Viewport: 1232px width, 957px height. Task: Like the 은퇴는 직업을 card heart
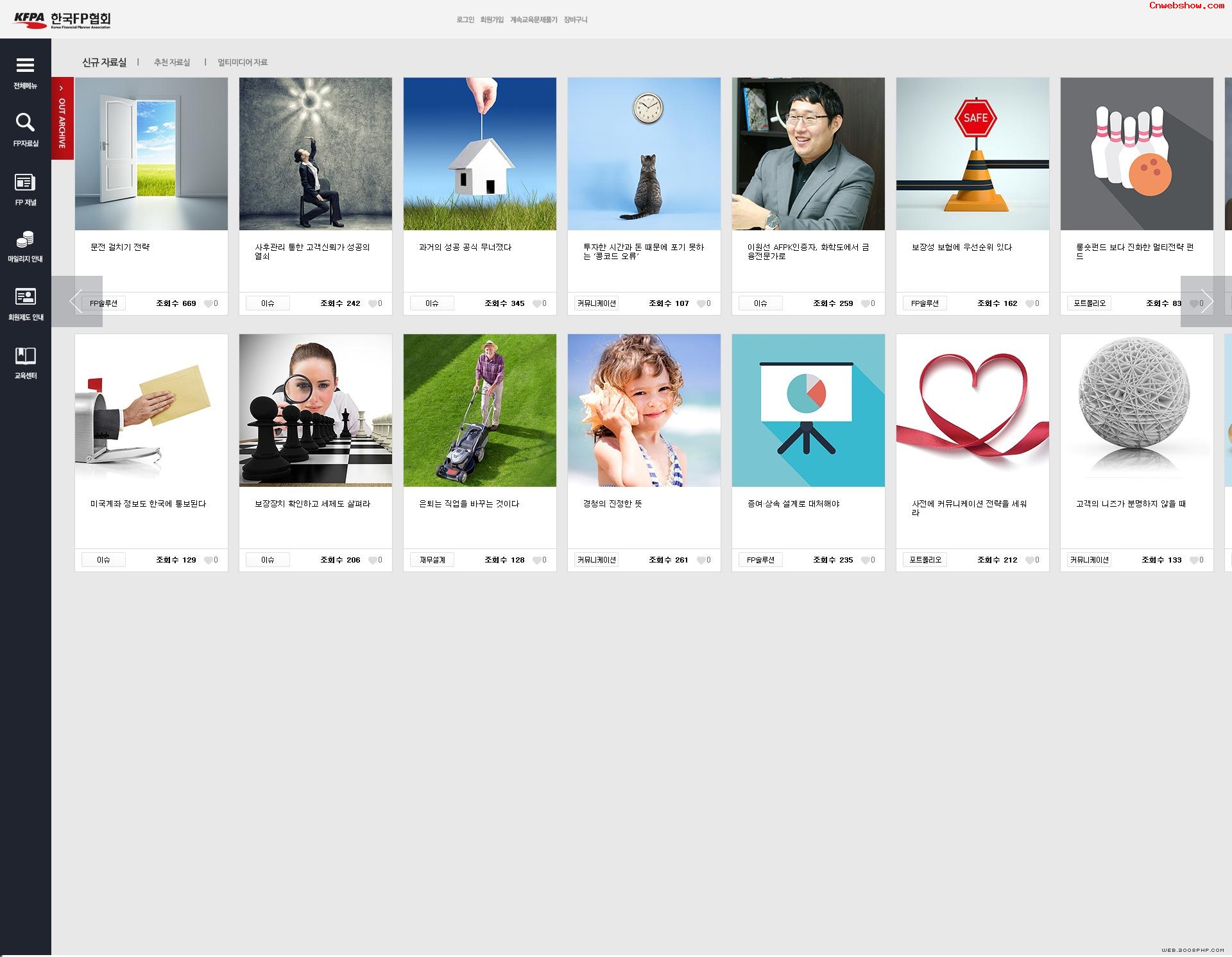click(x=536, y=560)
